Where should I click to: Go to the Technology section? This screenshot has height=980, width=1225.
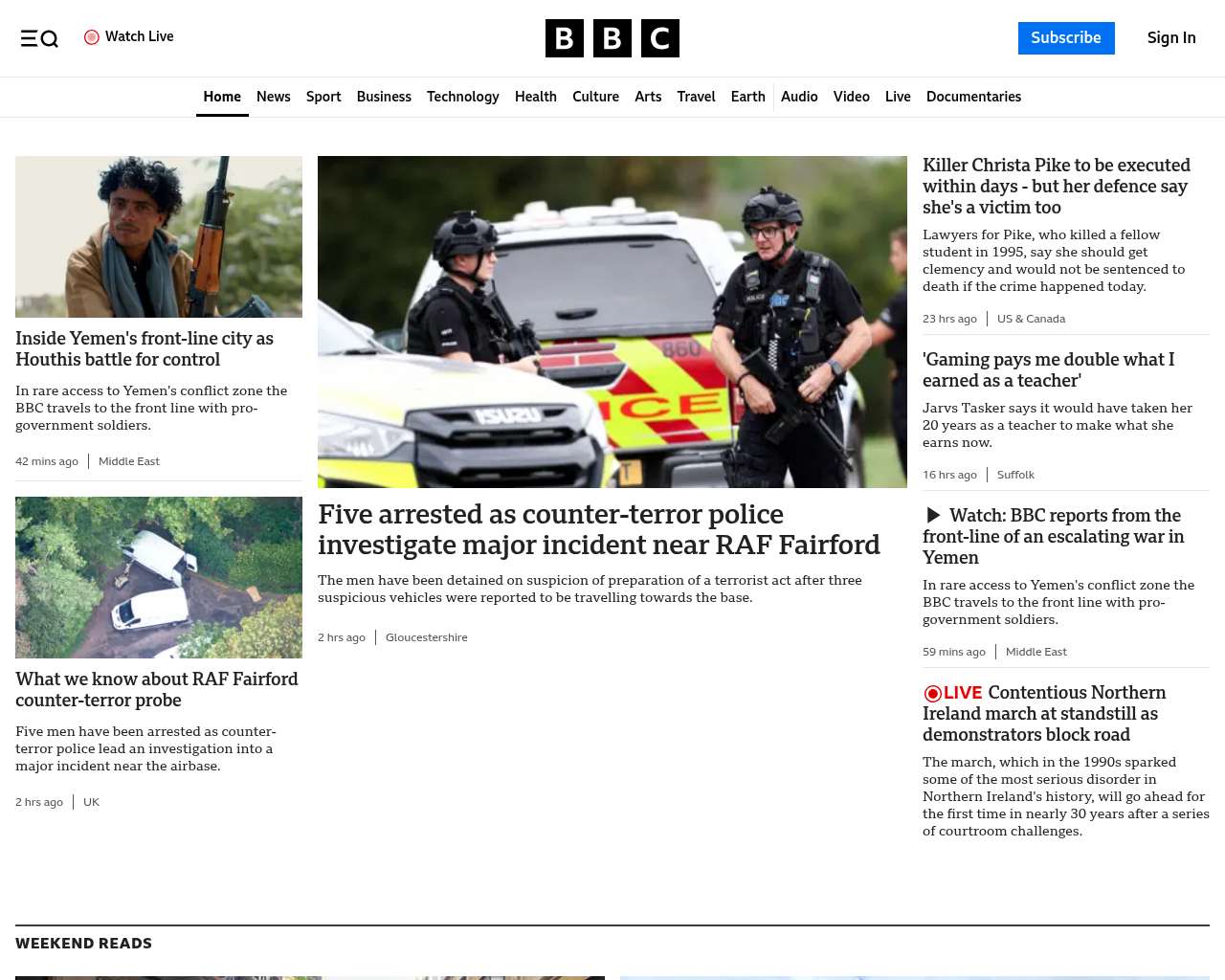coord(463,97)
